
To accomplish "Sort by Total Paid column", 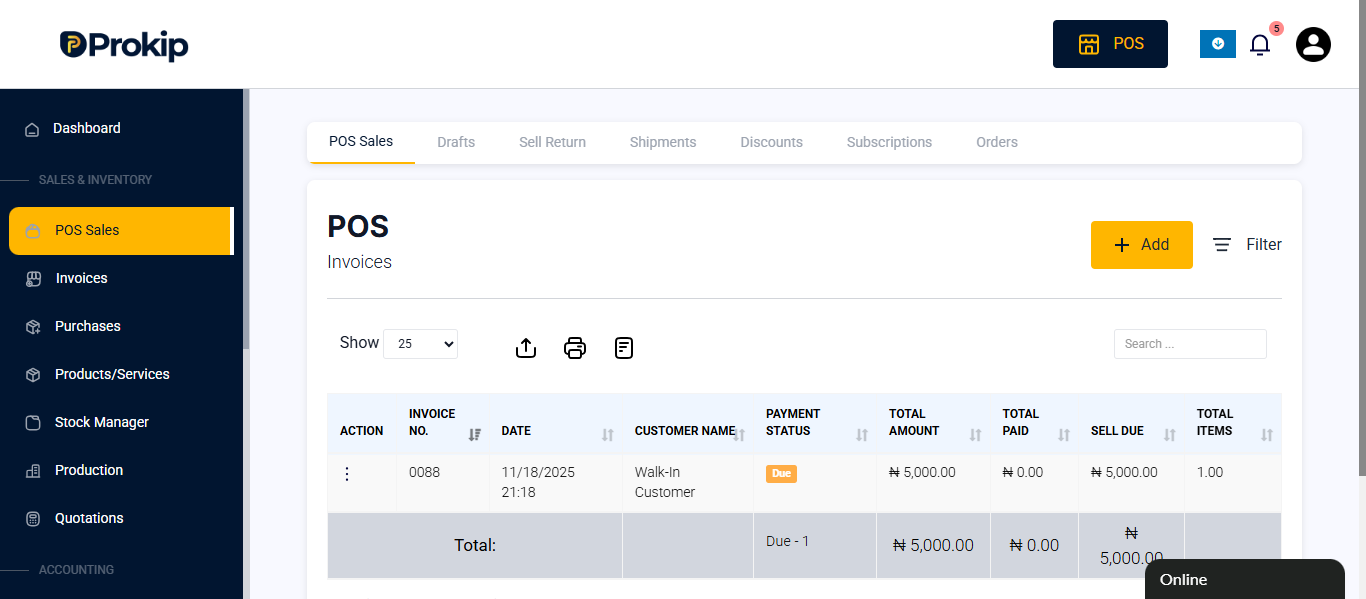I will coord(1035,423).
